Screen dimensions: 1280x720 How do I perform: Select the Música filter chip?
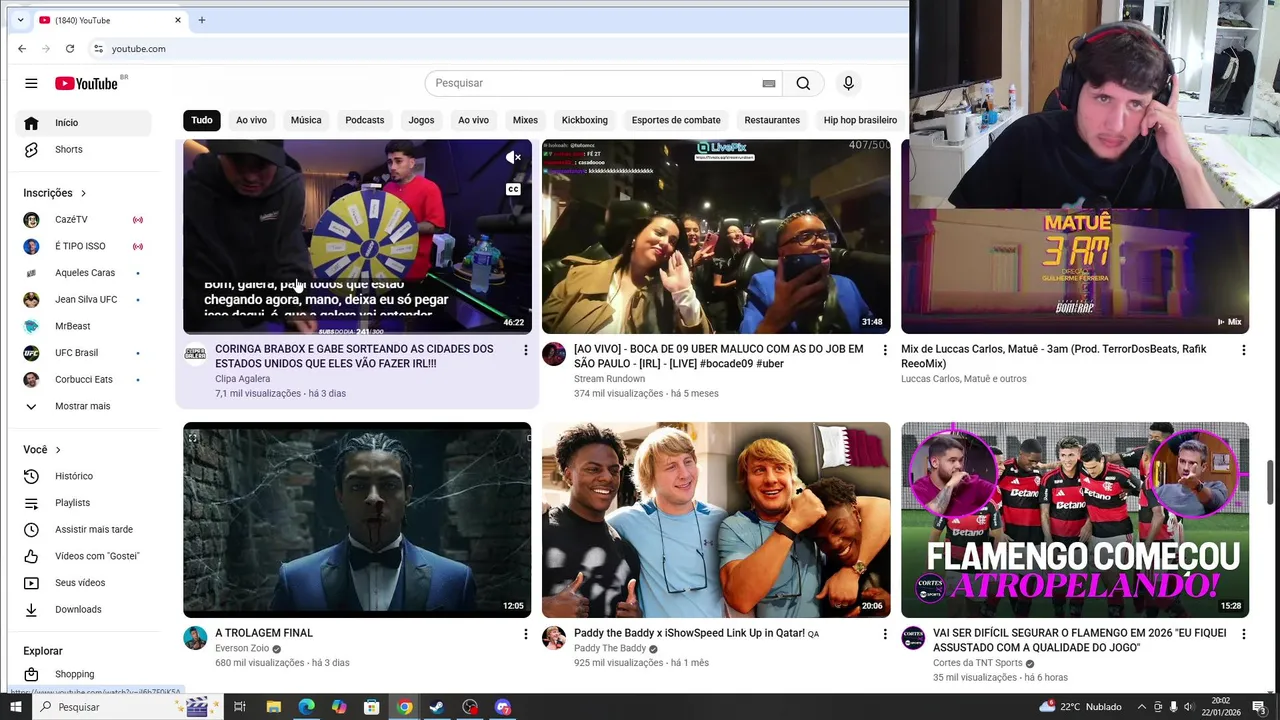click(306, 120)
